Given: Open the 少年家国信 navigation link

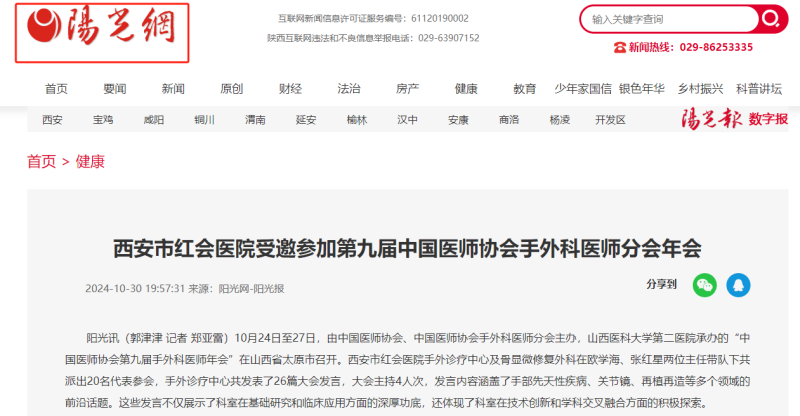Looking at the screenshot, I should click(x=583, y=89).
